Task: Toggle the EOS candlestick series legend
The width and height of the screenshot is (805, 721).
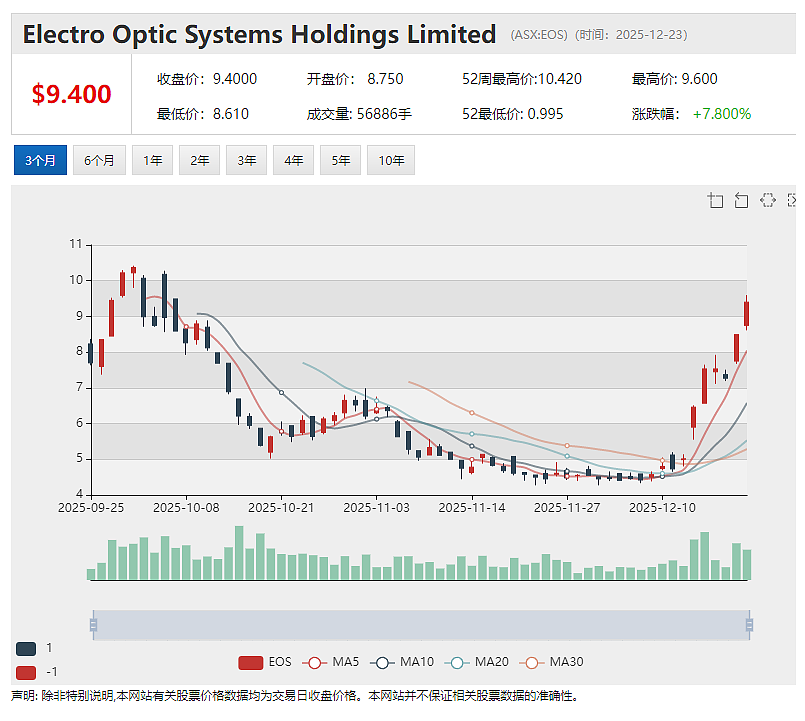Action: (x=264, y=662)
